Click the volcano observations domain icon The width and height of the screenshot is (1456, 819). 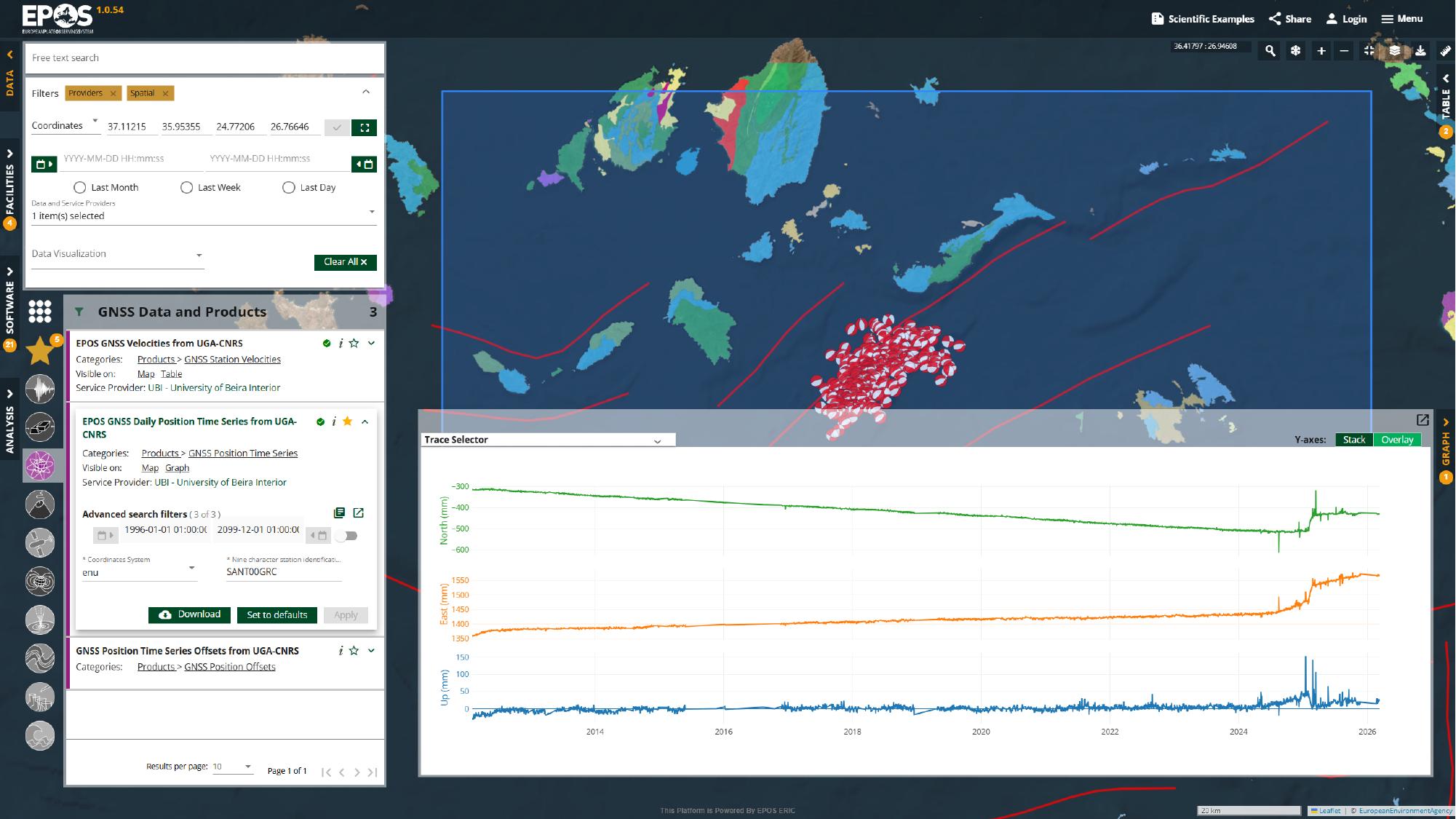(40, 504)
